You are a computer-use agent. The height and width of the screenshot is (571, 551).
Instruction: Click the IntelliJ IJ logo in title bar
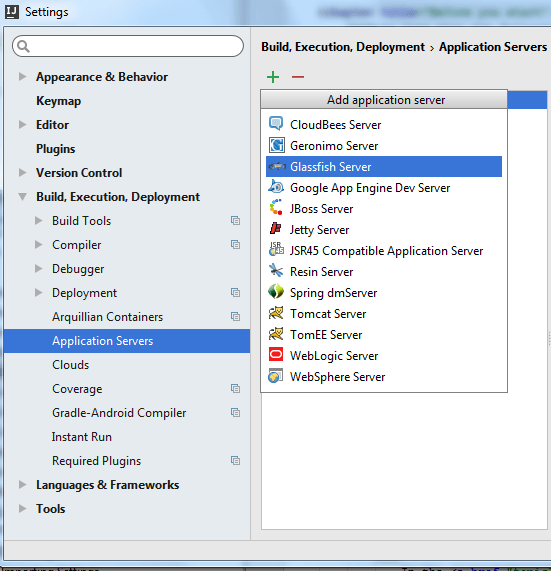(12, 12)
